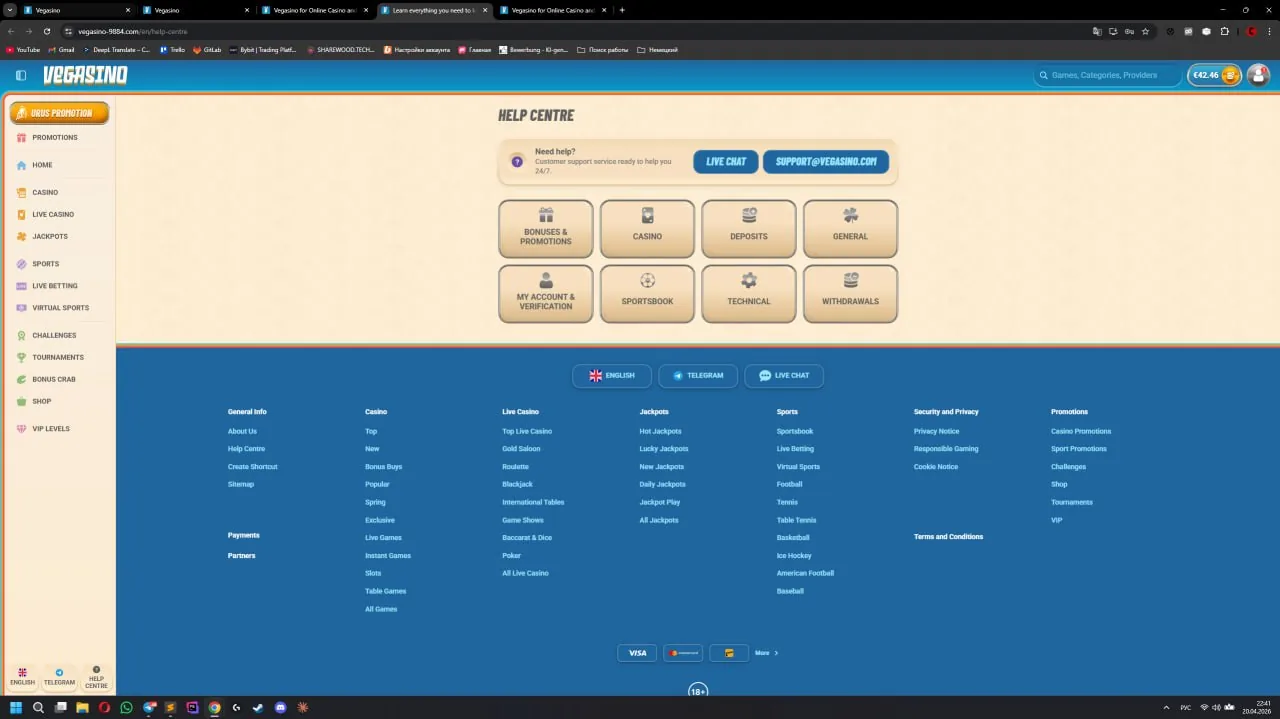1280x719 pixels.
Task: Open the Ice Hockey footer link
Action: [794, 556]
